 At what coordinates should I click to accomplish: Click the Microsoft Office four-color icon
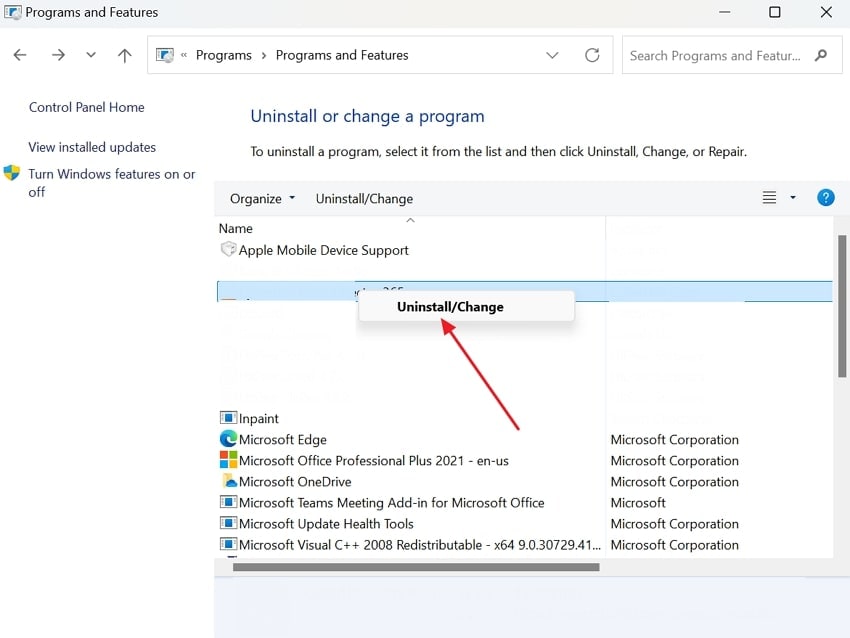point(228,460)
